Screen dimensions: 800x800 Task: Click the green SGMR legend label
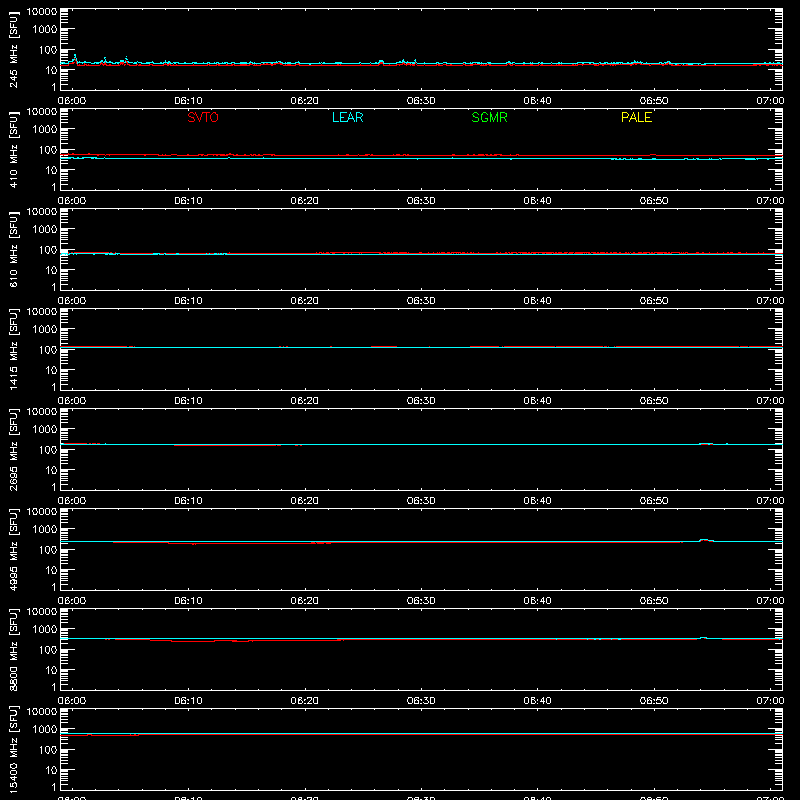pos(489,117)
